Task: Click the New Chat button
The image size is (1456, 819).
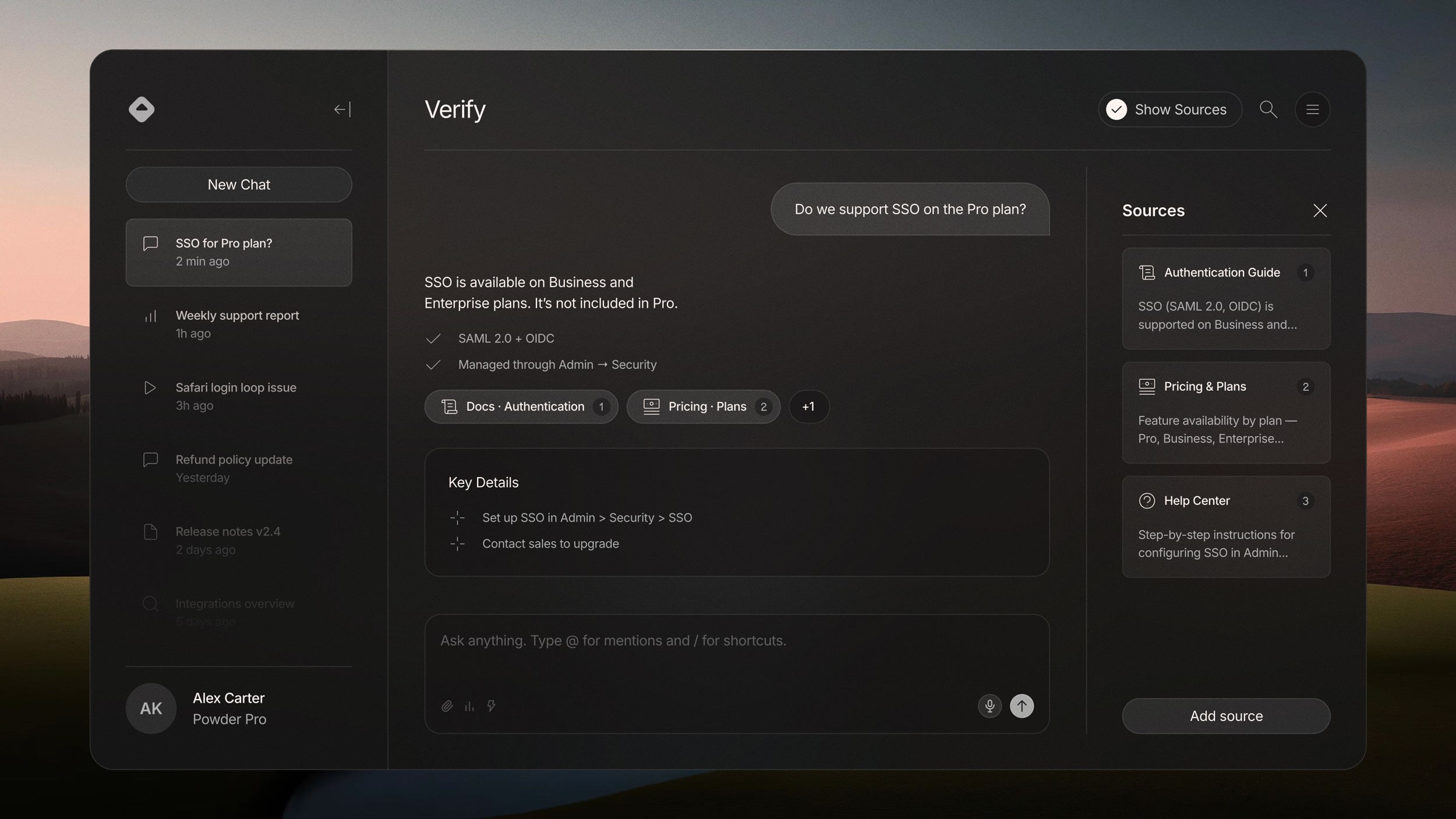Action: [239, 185]
